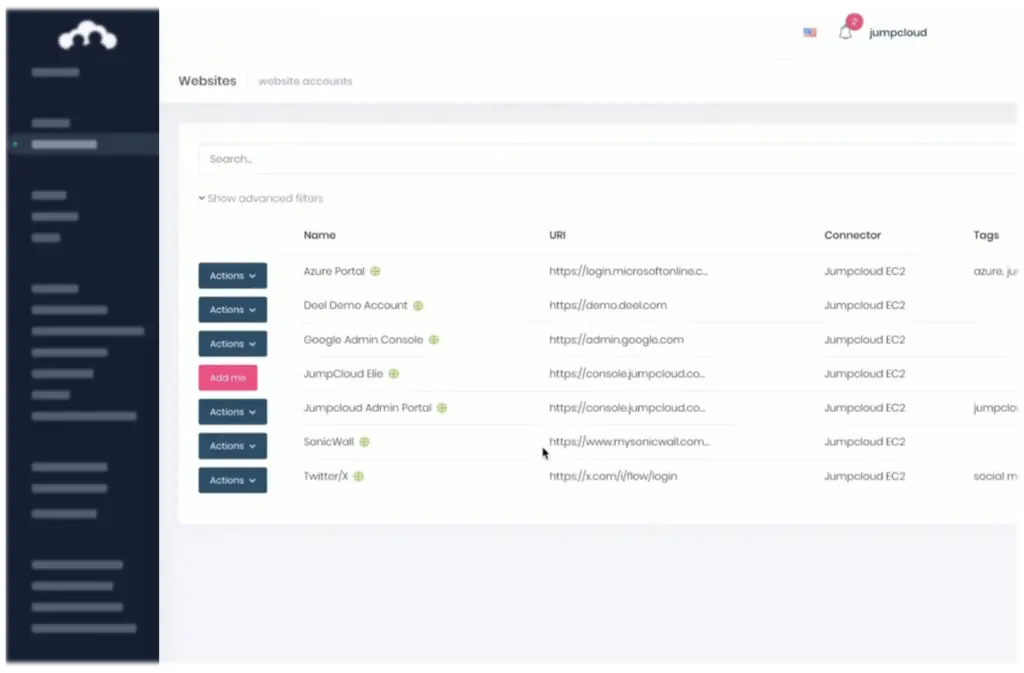Click the https://x.com/i/flow/login URI
Viewport: 1024px width, 673px height.
tap(613, 476)
